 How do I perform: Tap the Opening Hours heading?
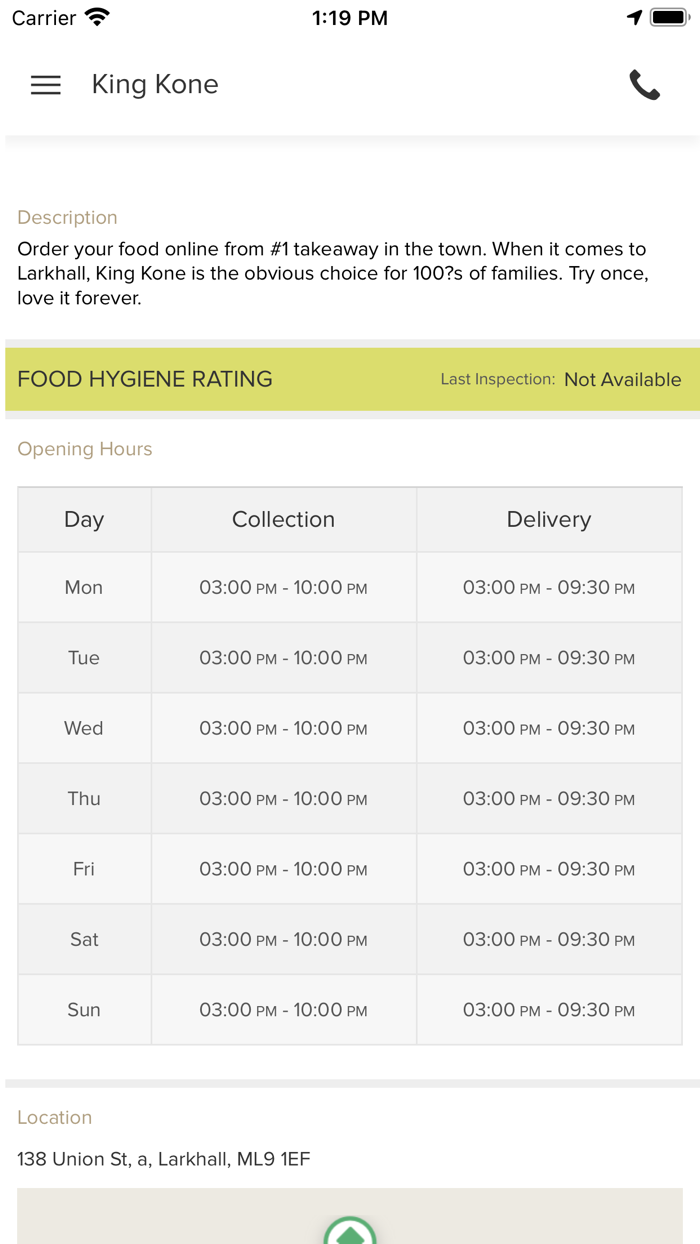(x=85, y=449)
